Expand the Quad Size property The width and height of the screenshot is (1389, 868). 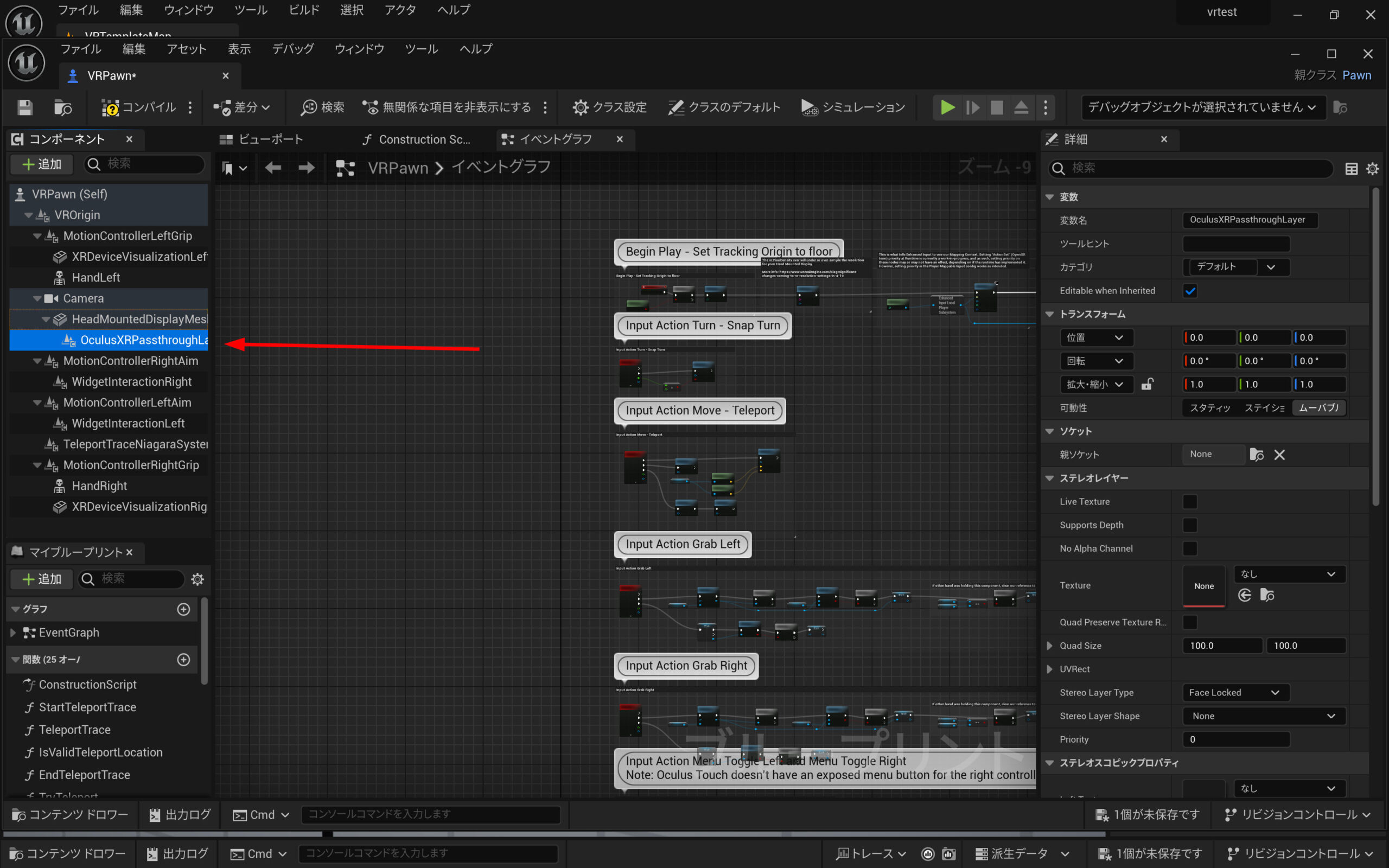point(1049,645)
